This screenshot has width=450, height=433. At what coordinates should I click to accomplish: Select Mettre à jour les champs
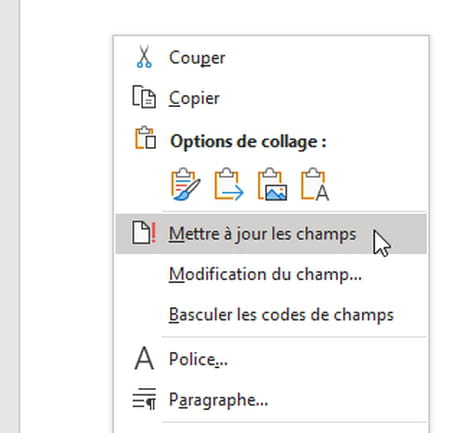[x=271, y=234]
